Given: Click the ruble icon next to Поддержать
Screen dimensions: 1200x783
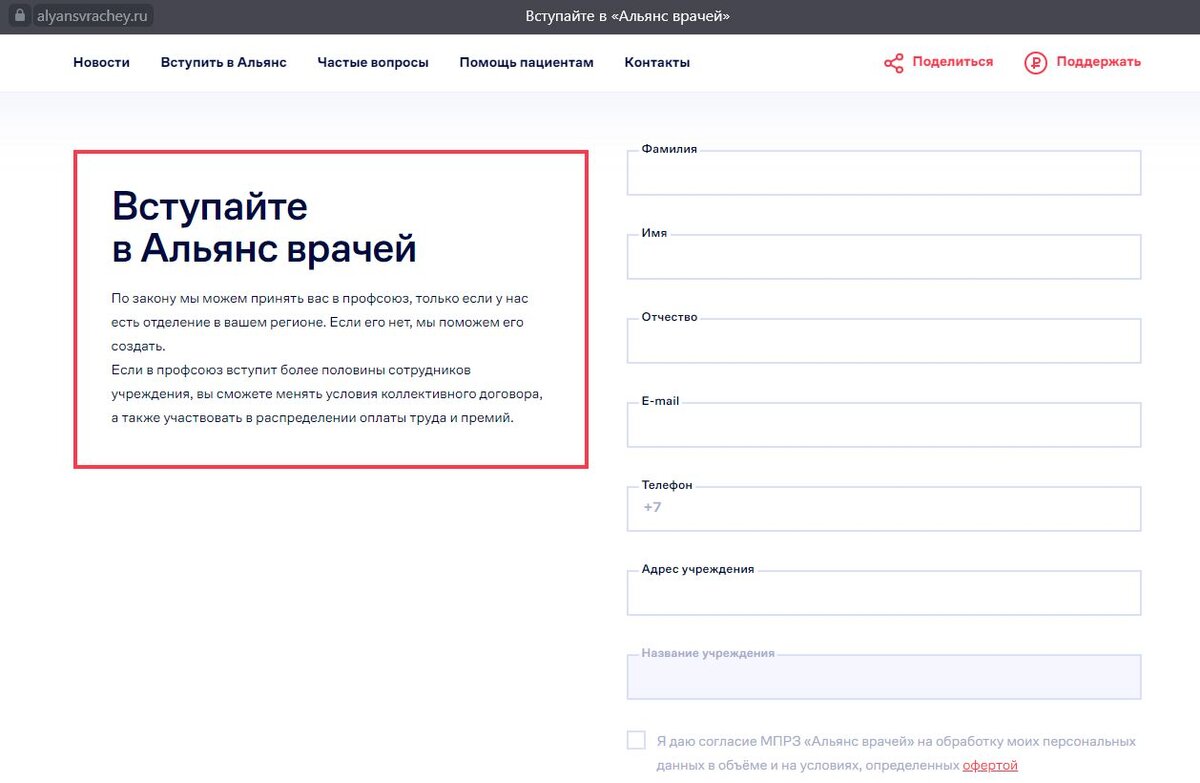Looking at the screenshot, I should (1035, 63).
